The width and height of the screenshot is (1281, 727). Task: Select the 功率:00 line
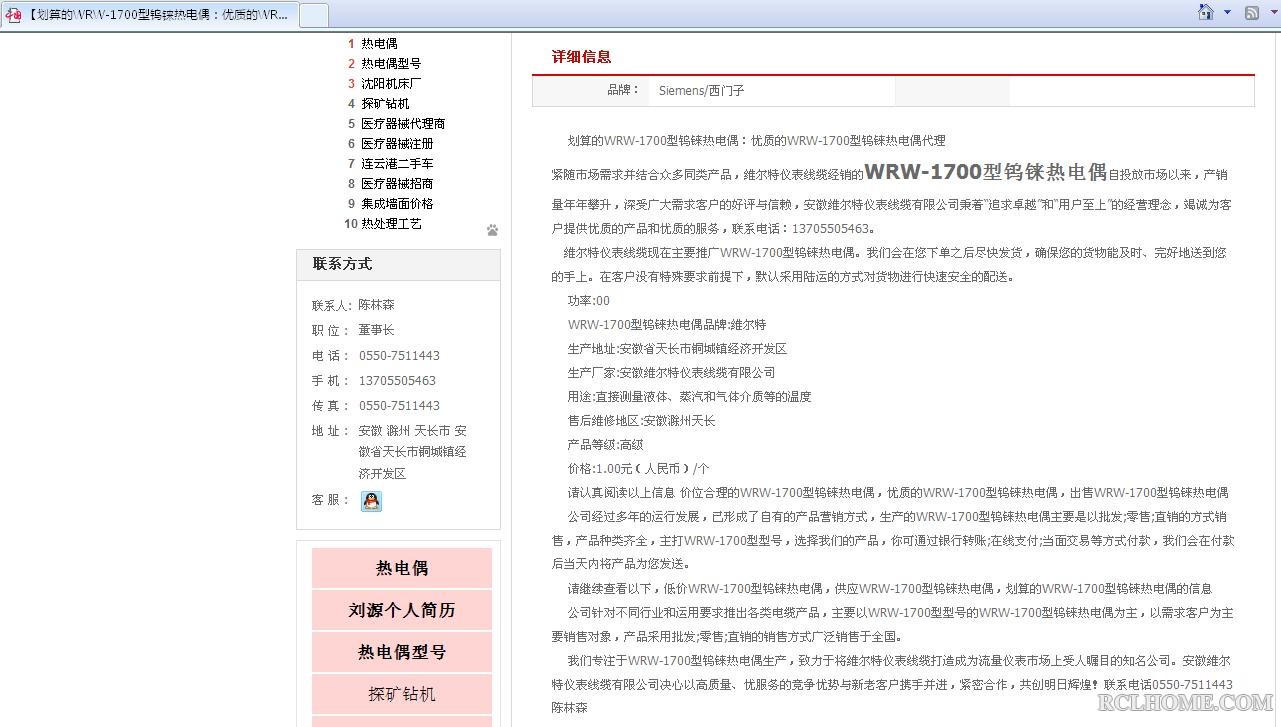click(588, 301)
